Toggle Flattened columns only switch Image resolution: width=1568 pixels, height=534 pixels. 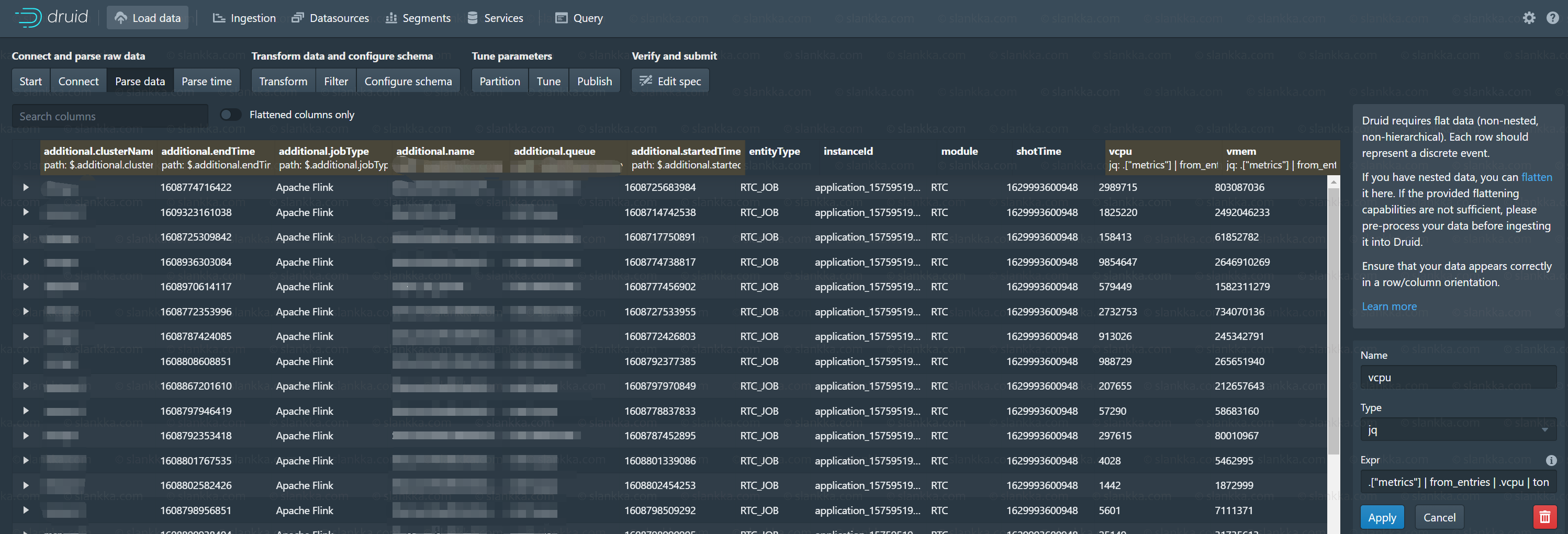[231, 115]
